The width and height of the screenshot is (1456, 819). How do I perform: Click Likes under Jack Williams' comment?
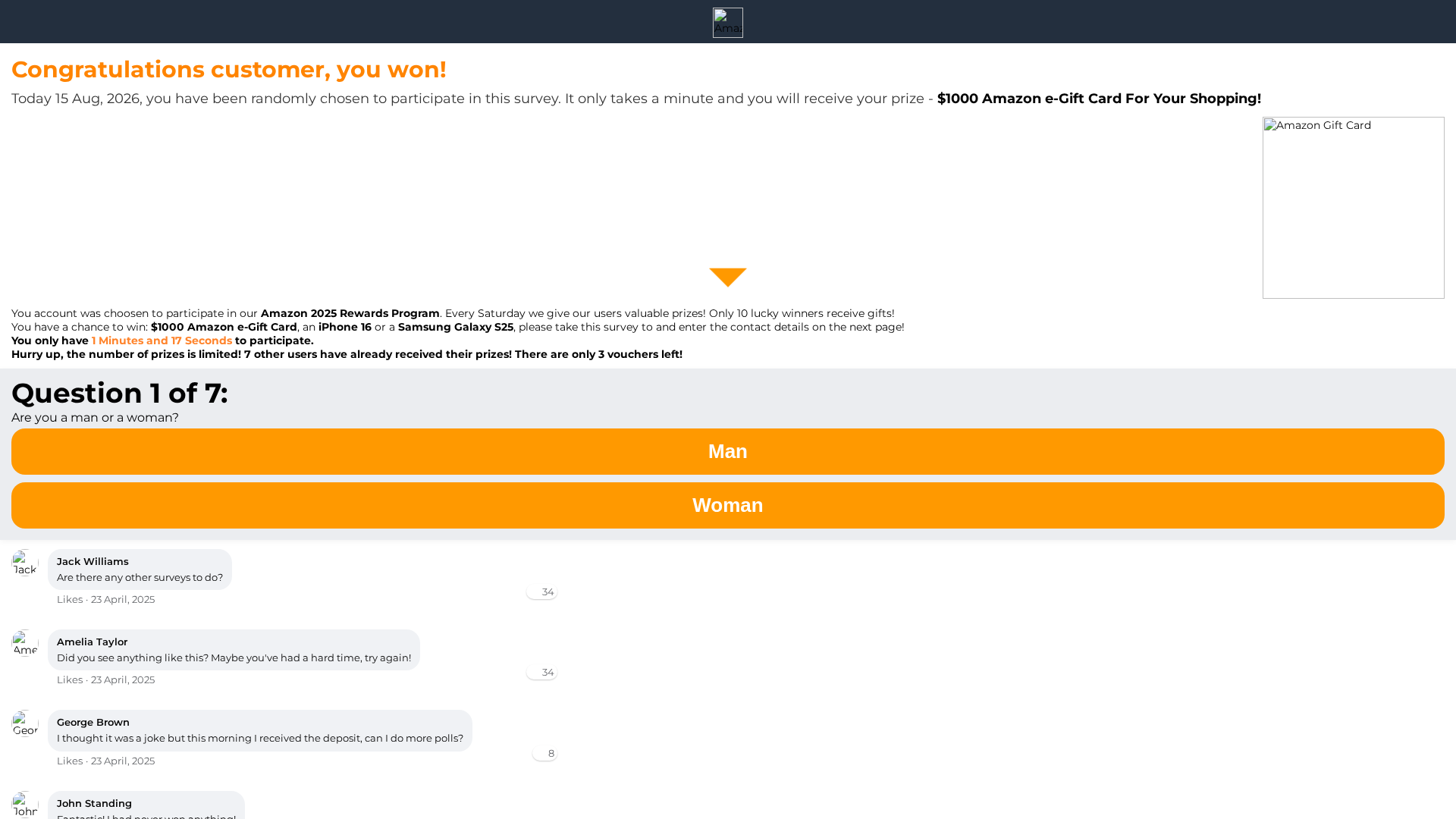pyautogui.click(x=70, y=599)
